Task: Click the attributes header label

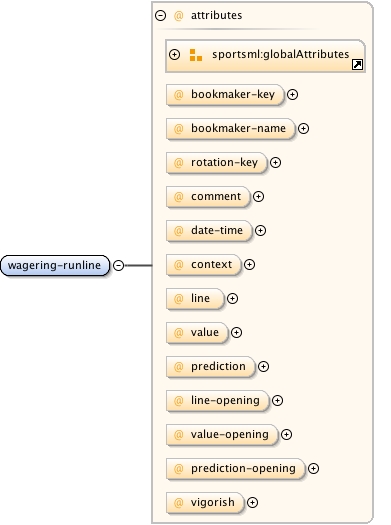Action: [216, 15]
